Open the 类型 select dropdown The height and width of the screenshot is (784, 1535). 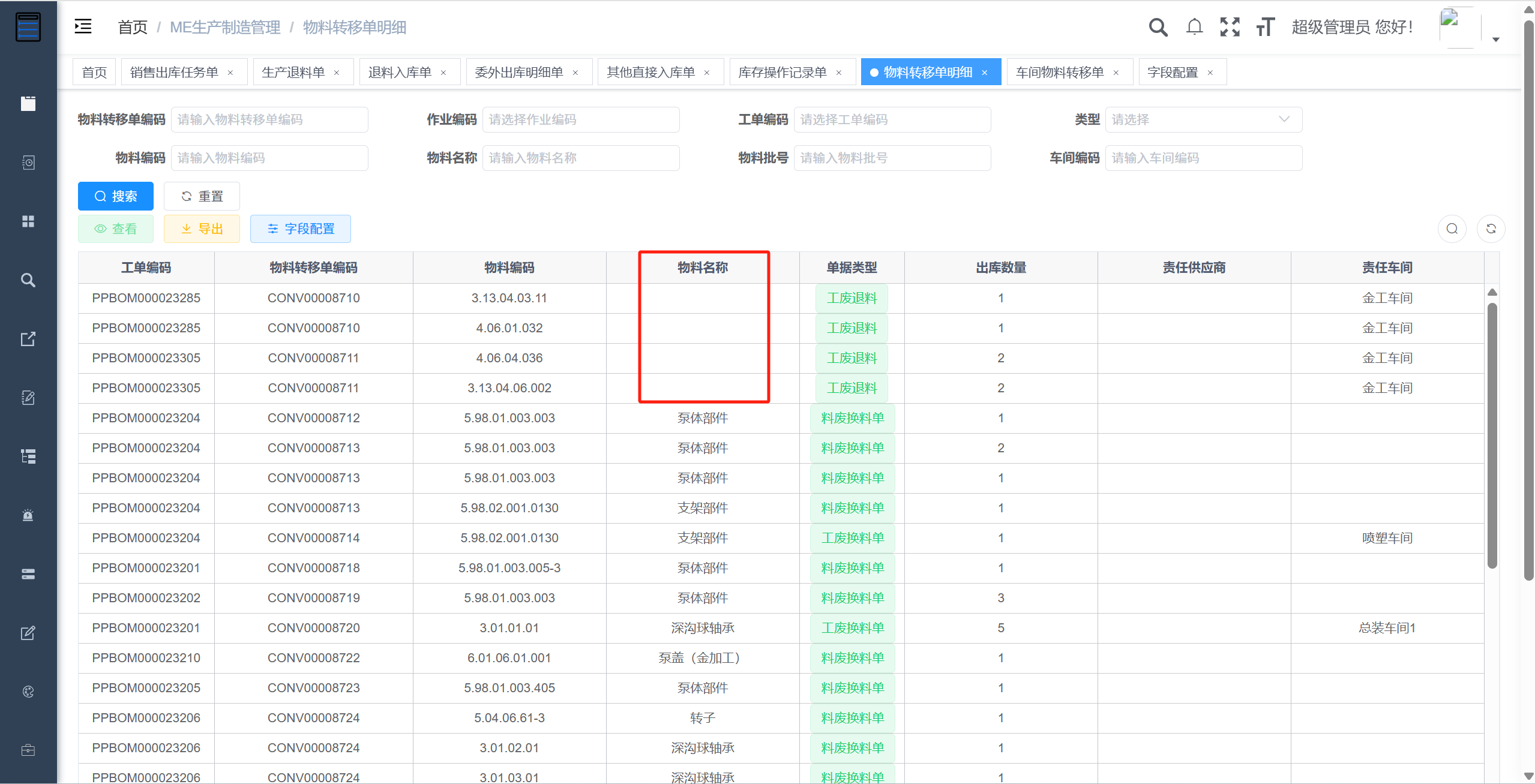click(x=1203, y=119)
